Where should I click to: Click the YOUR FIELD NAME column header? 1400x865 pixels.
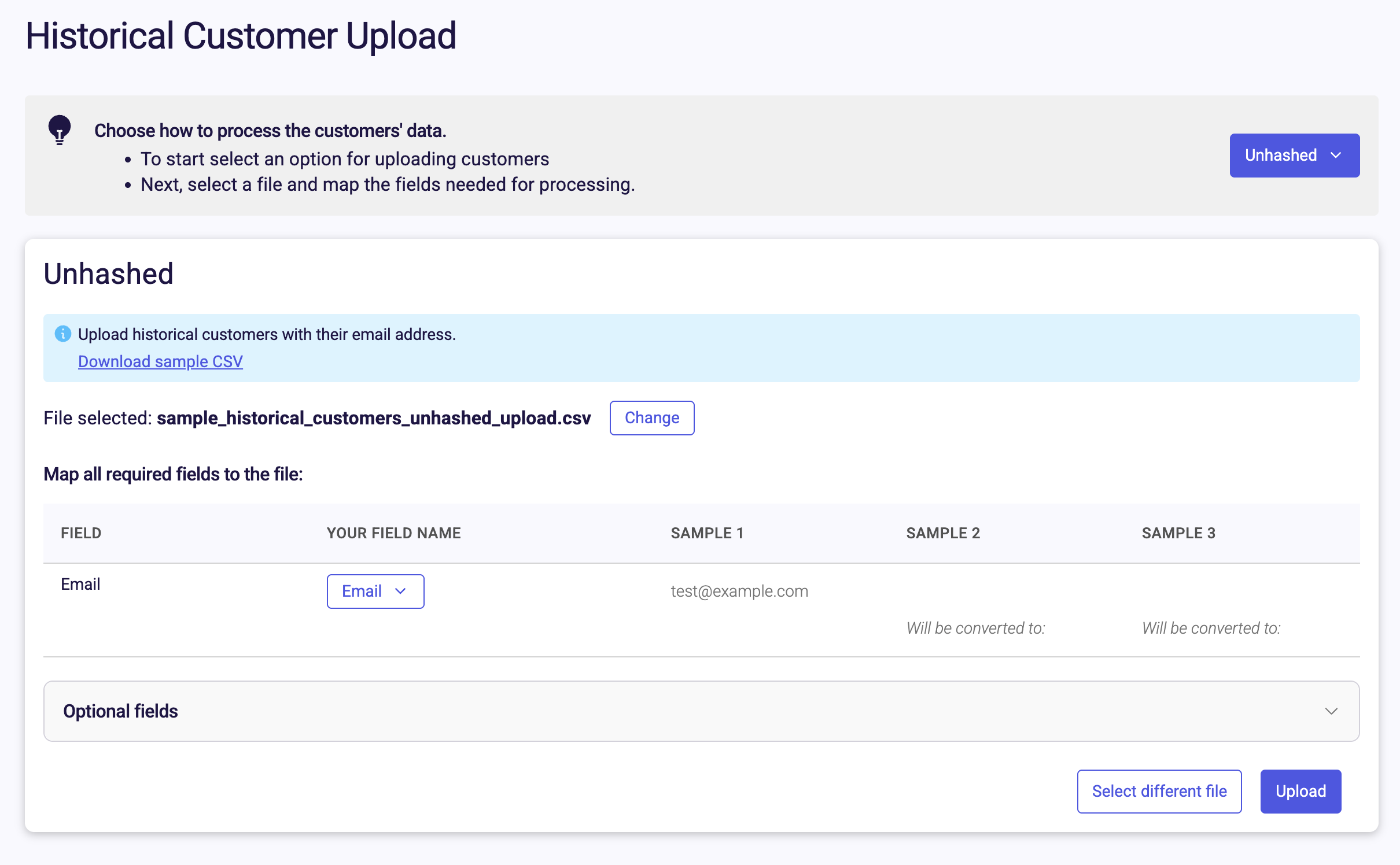point(393,533)
